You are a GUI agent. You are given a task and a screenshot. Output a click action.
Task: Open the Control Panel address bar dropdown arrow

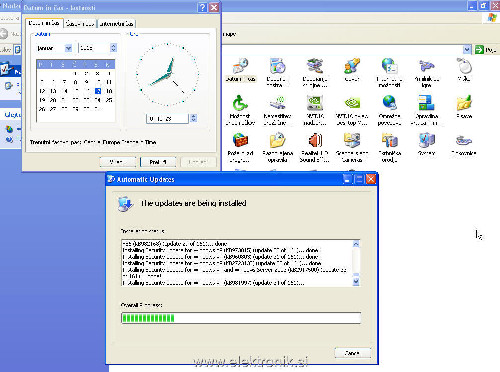point(467,50)
